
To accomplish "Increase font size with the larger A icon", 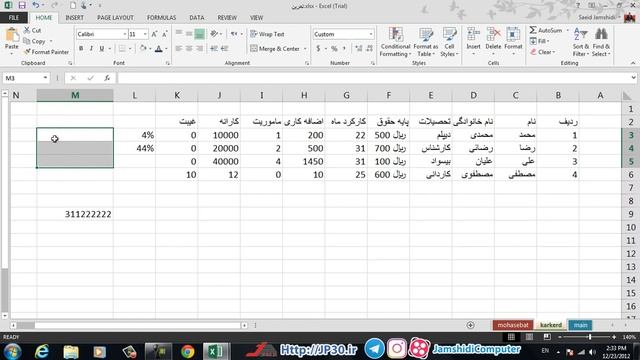I will click(x=154, y=34).
